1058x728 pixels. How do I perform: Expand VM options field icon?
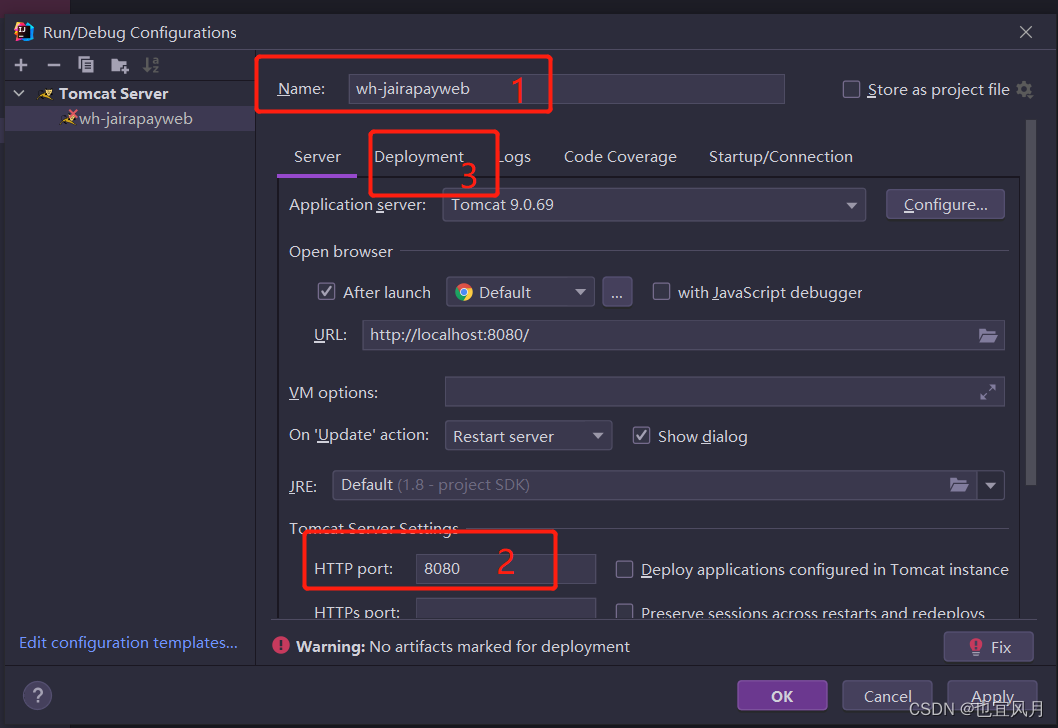pos(988,392)
